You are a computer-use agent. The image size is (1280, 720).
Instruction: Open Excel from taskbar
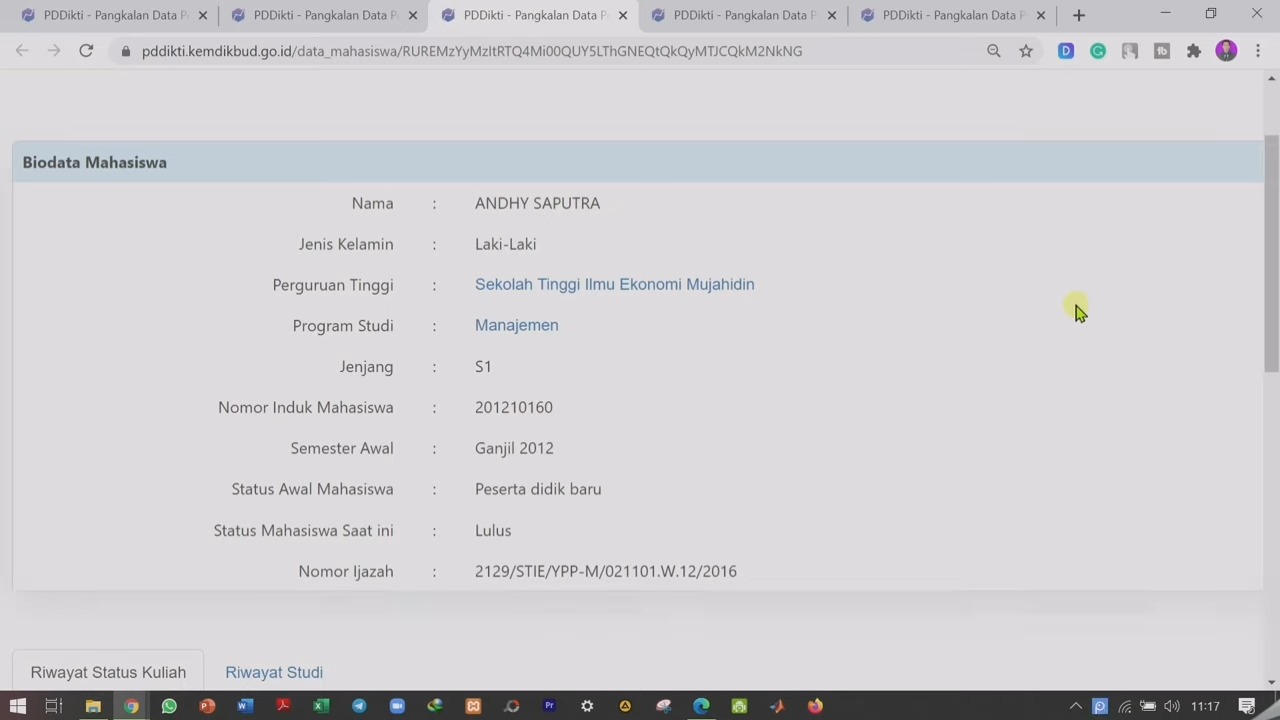point(321,706)
